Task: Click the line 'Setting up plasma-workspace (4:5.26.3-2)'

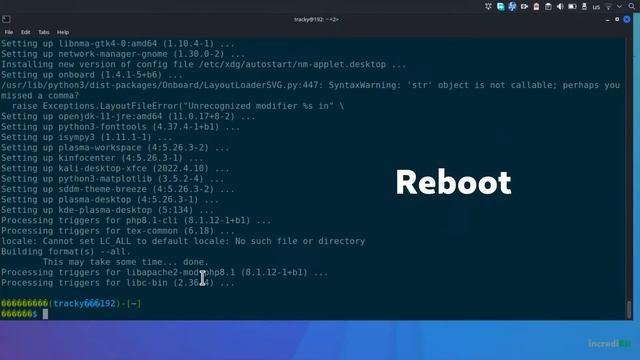Action: coord(115,147)
